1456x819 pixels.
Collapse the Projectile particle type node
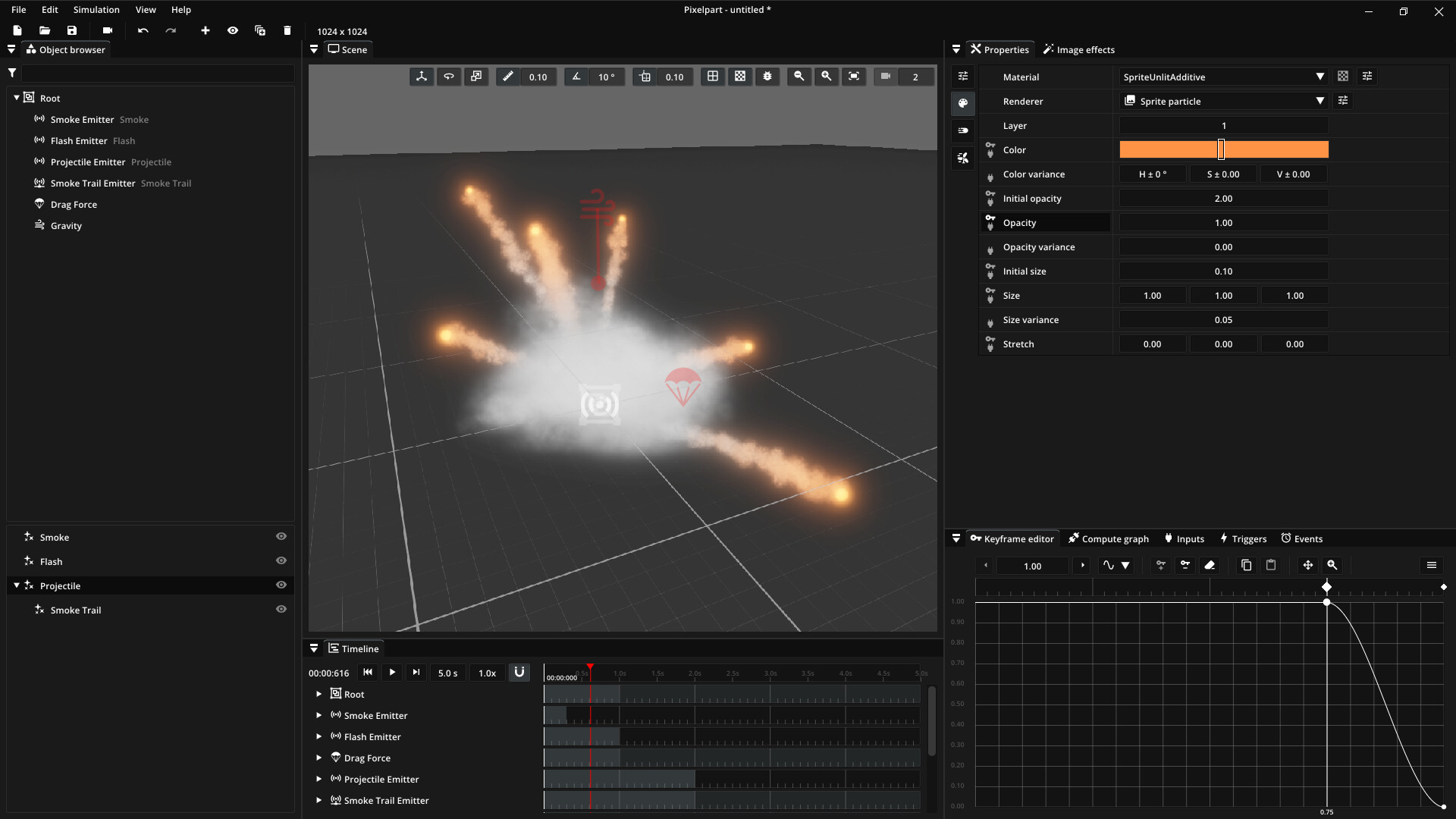(x=17, y=585)
